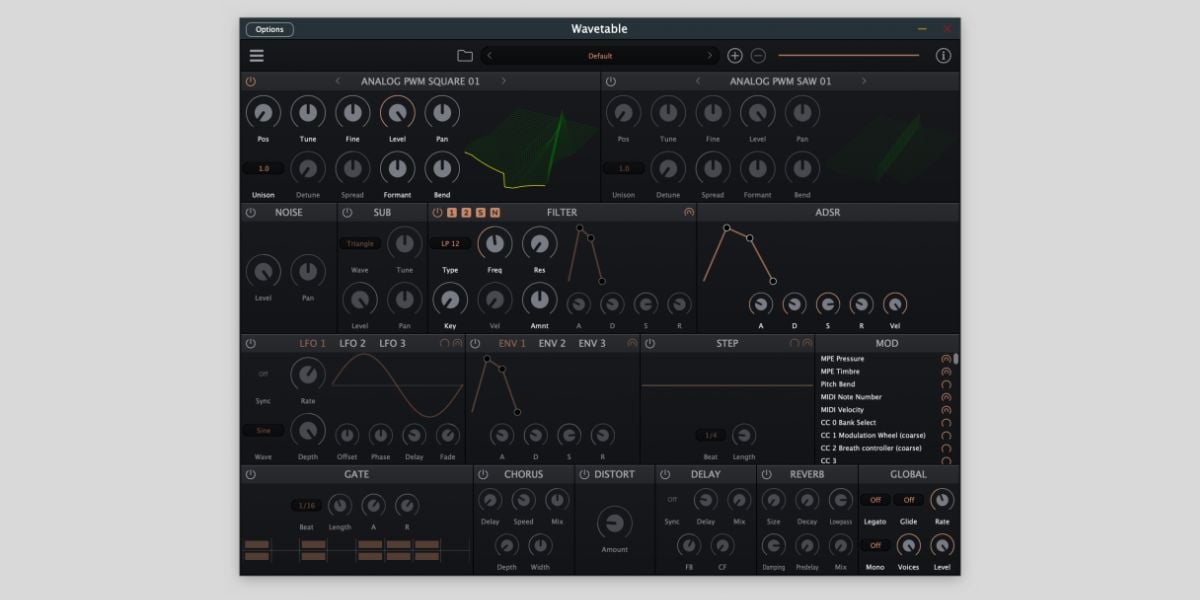Click the MOD list scrollbar
The image size is (1200, 600).
(x=956, y=358)
